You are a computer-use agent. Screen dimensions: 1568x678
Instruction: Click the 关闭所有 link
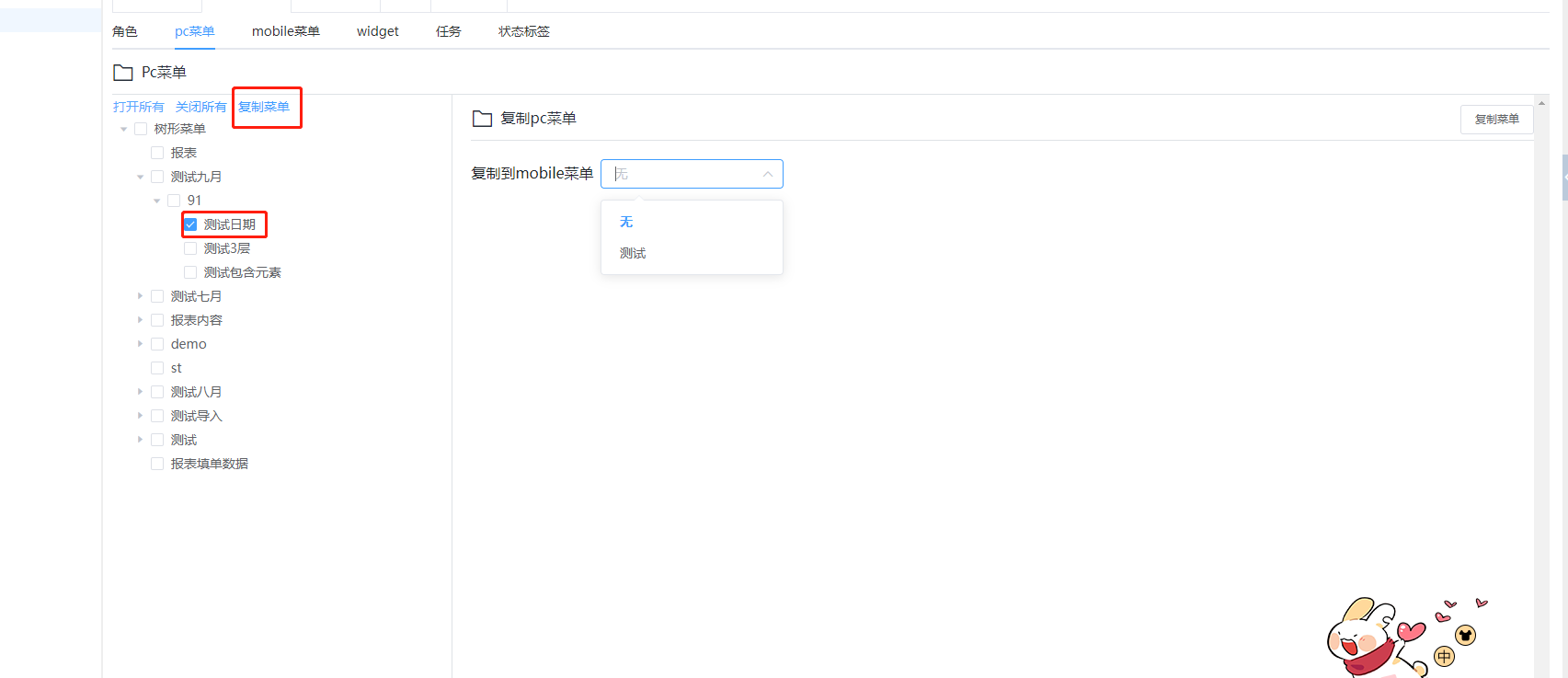(201, 107)
